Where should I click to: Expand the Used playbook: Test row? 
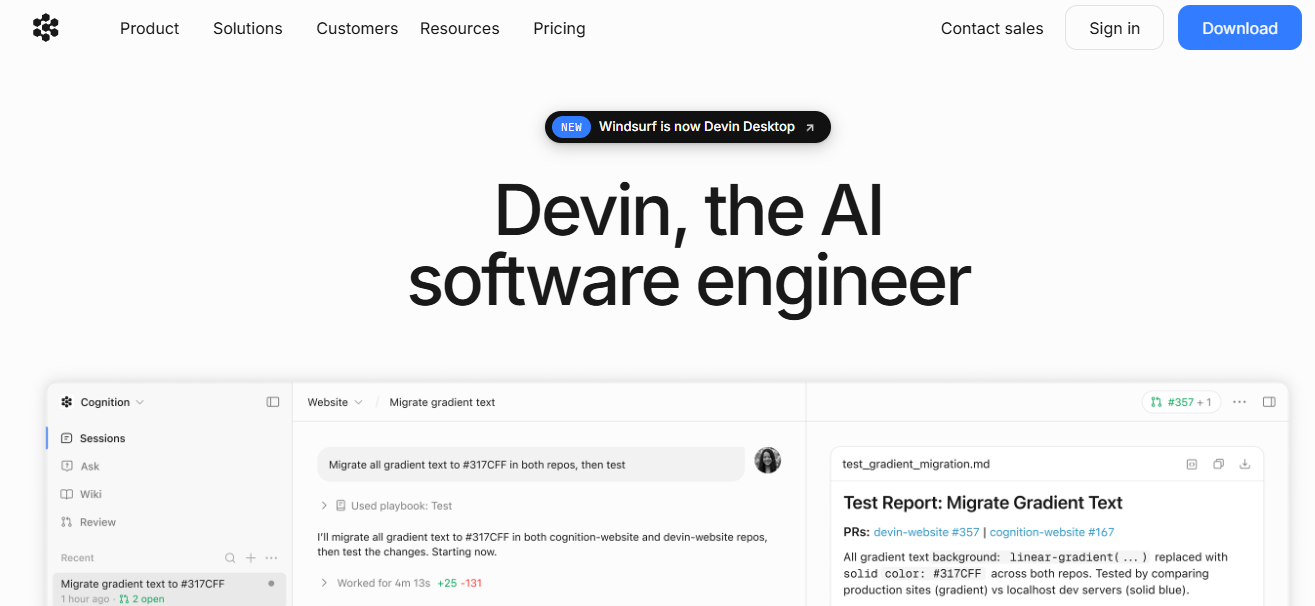[x=386, y=506]
